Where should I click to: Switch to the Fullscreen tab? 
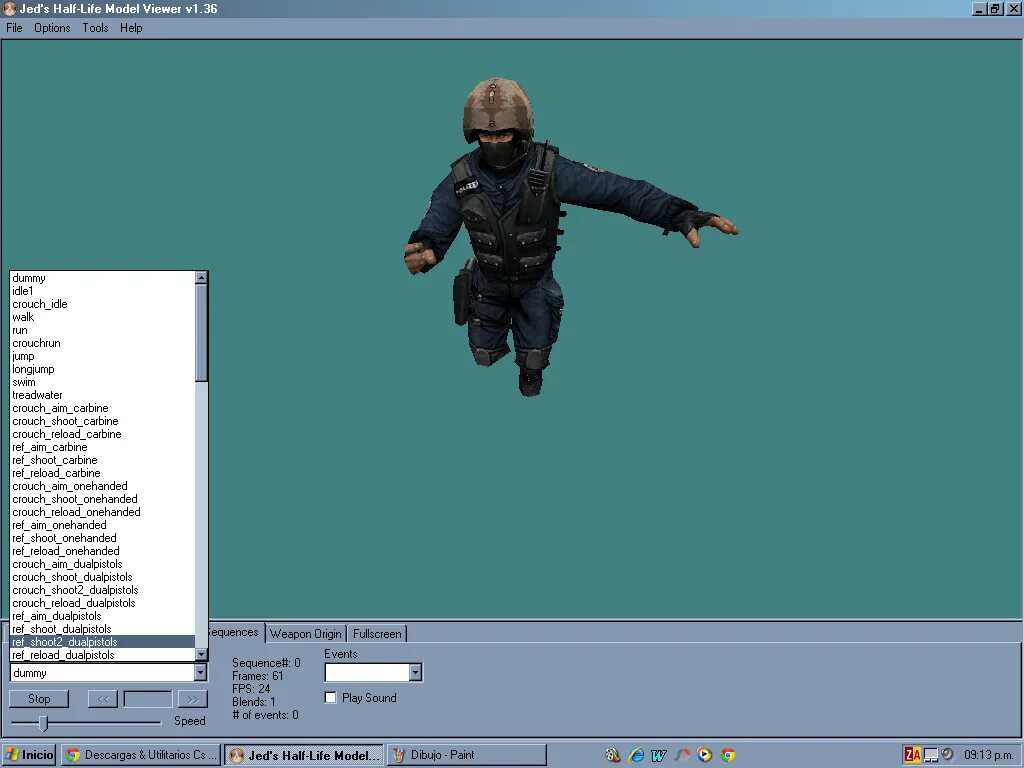click(x=377, y=633)
